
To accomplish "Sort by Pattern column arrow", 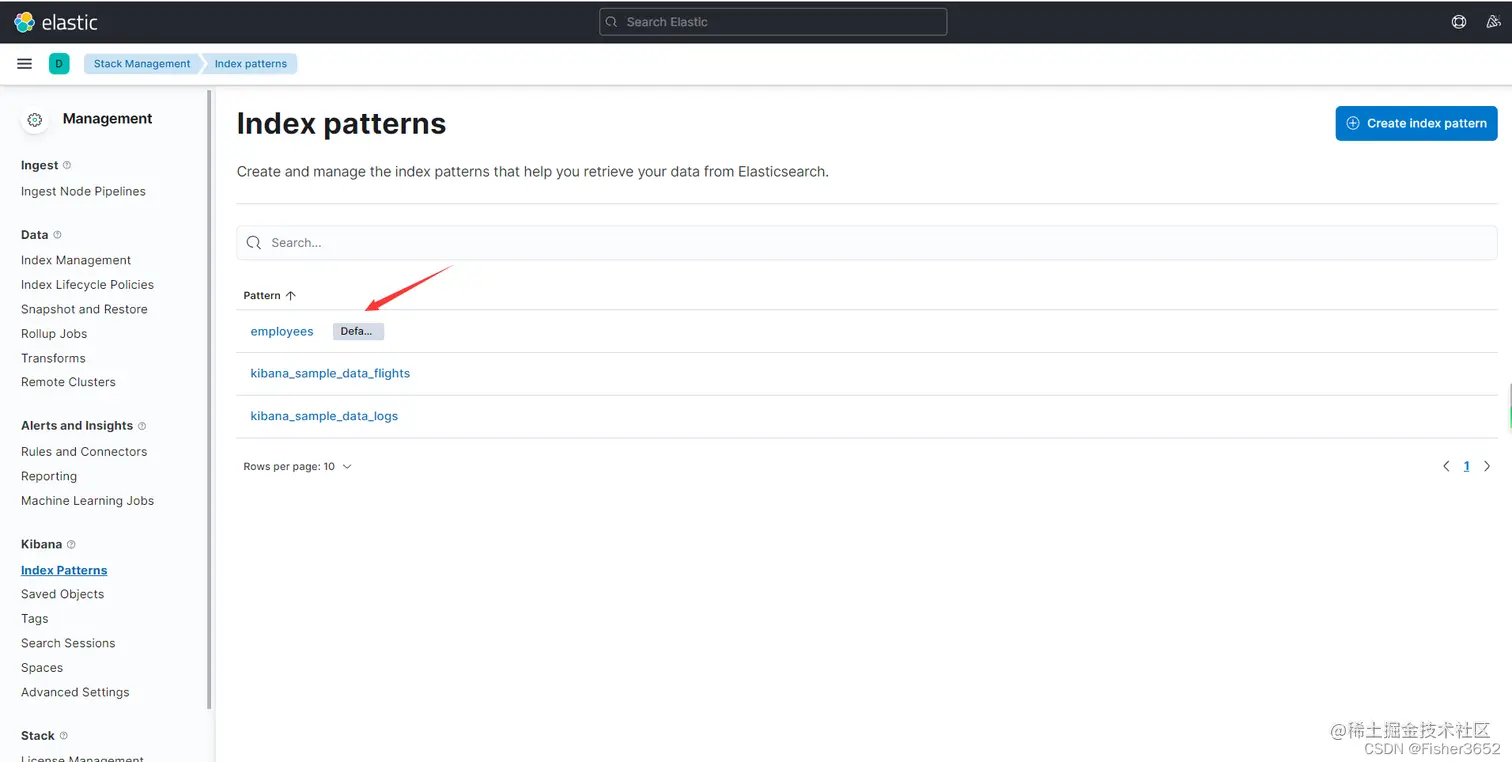I will 291,296.
